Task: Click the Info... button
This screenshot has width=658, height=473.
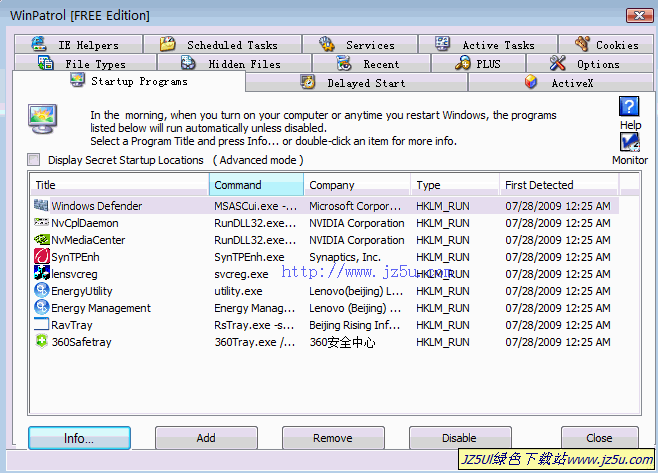Action: click(x=79, y=438)
